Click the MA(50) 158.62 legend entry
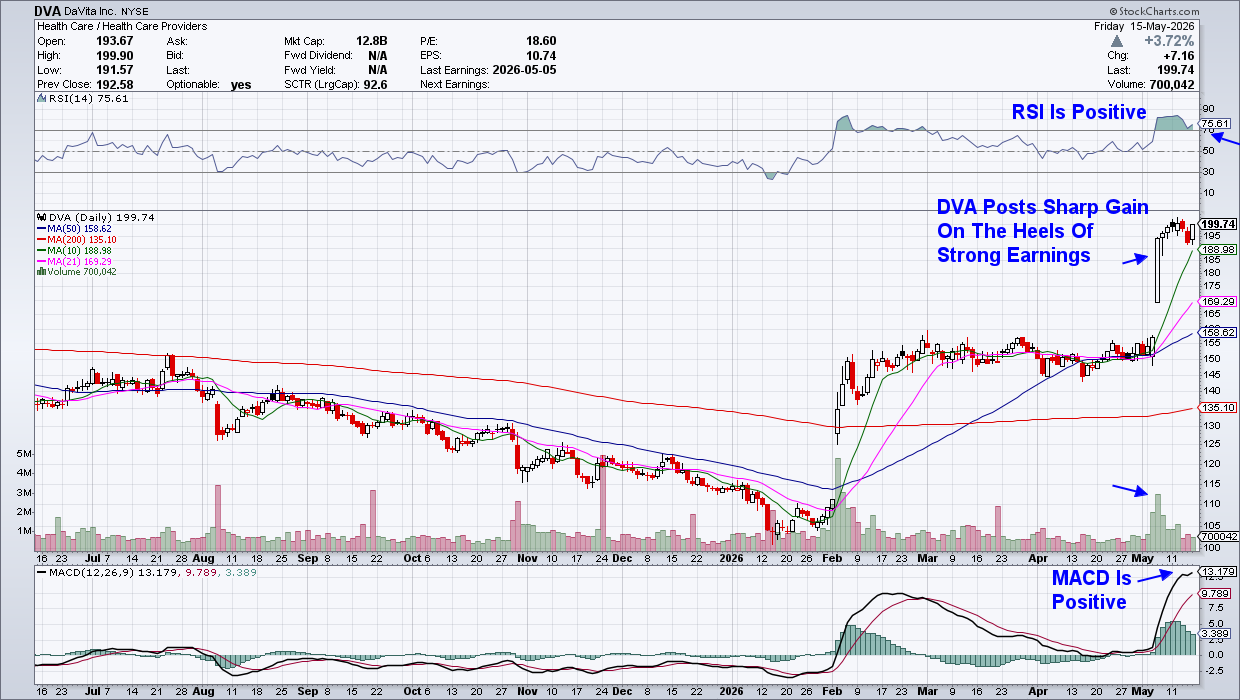Screen dimensions: 1240x700 pos(75,229)
